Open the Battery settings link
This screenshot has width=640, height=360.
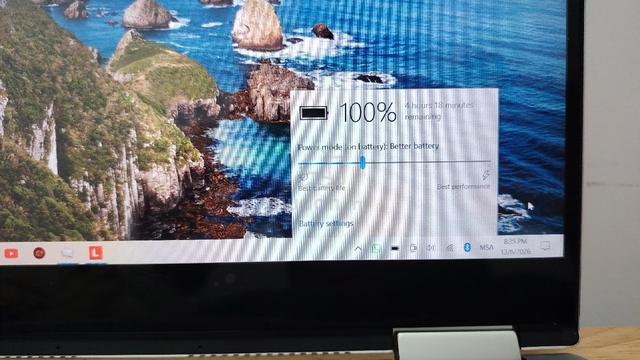[x=326, y=224]
